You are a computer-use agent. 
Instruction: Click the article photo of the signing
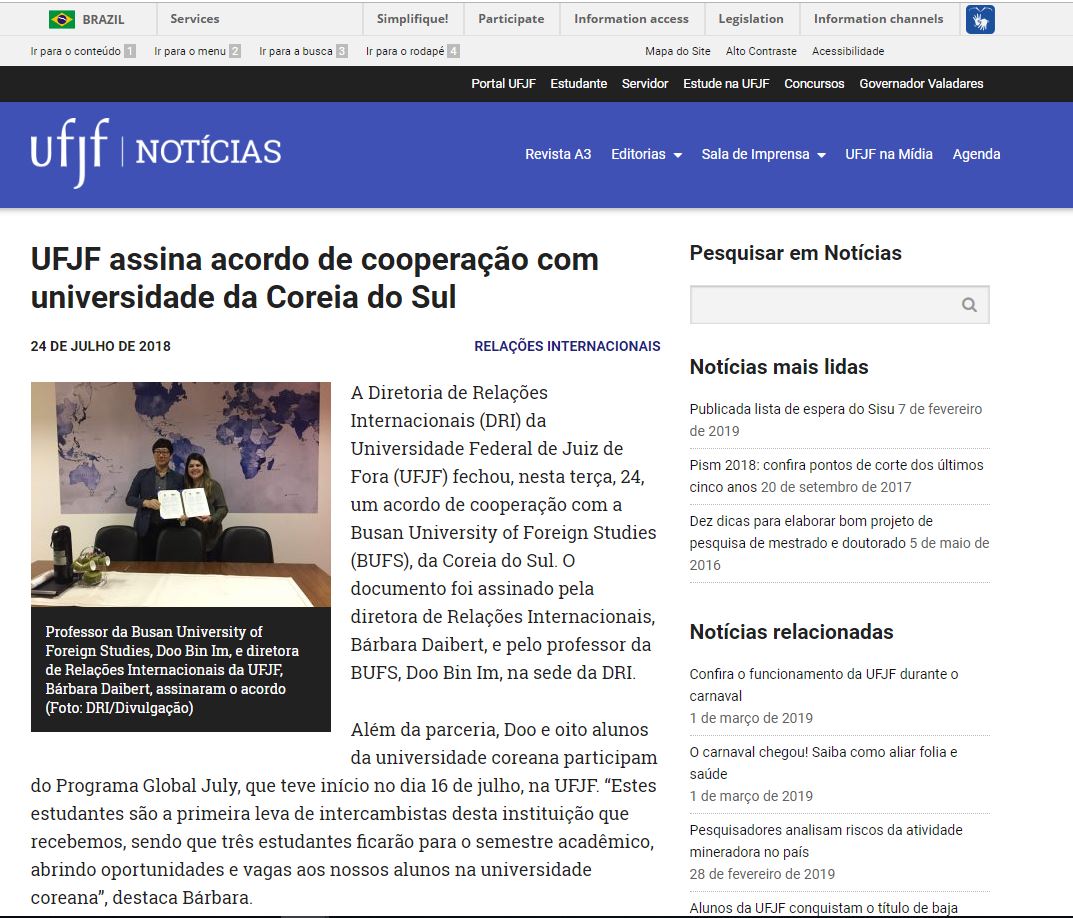point(181,494)
